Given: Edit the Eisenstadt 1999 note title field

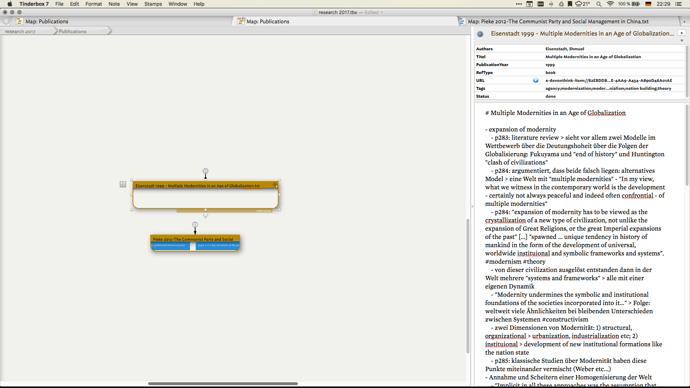Looking at the screenshot, I should [x=582, y=33].
